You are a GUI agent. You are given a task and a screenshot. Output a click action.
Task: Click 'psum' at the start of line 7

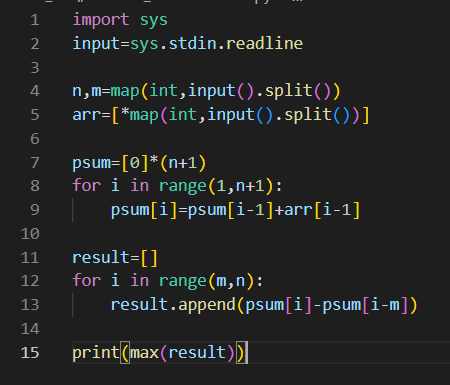pyautogui.click(x=92, y=163)
